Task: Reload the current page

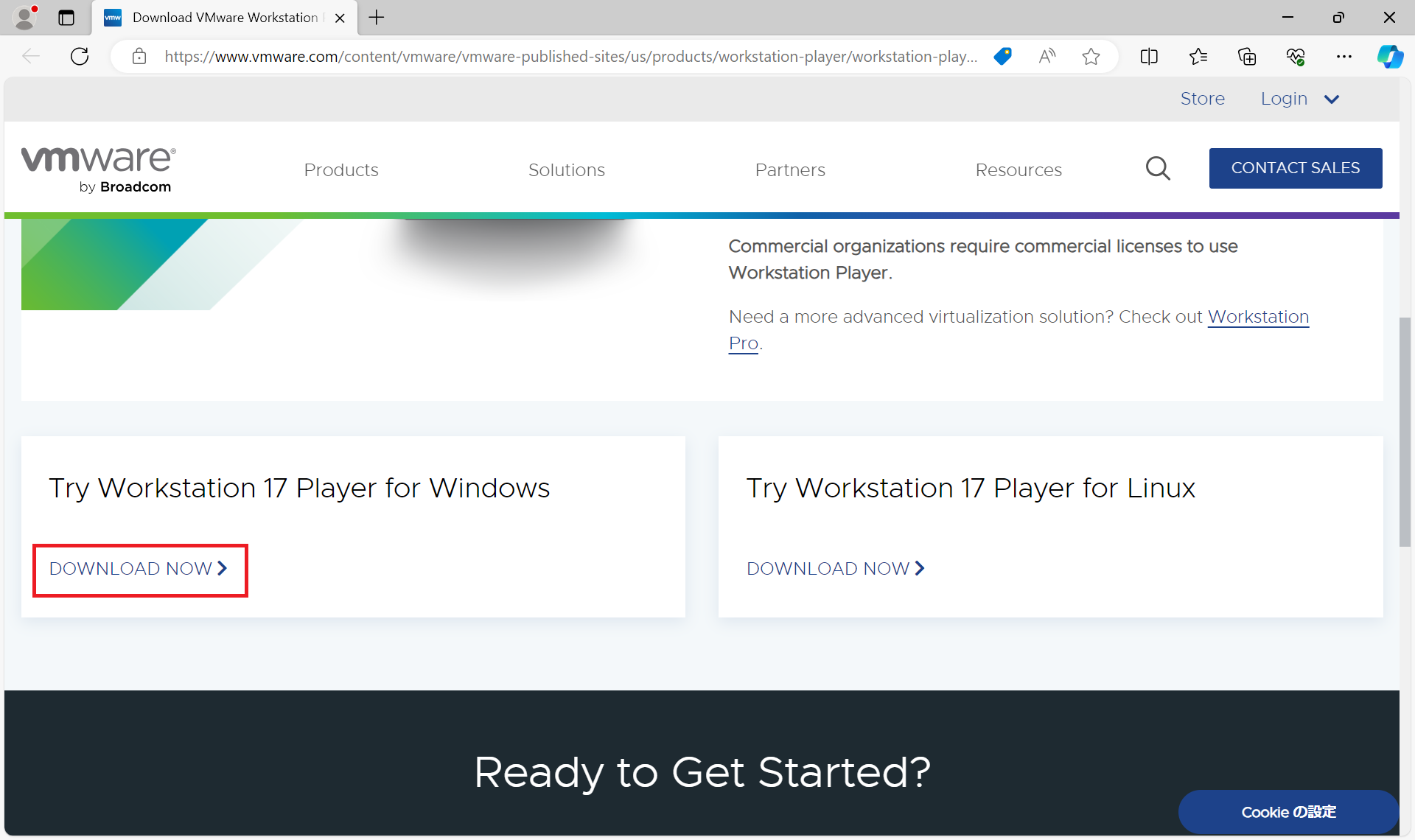Action: tap(79, 56)
